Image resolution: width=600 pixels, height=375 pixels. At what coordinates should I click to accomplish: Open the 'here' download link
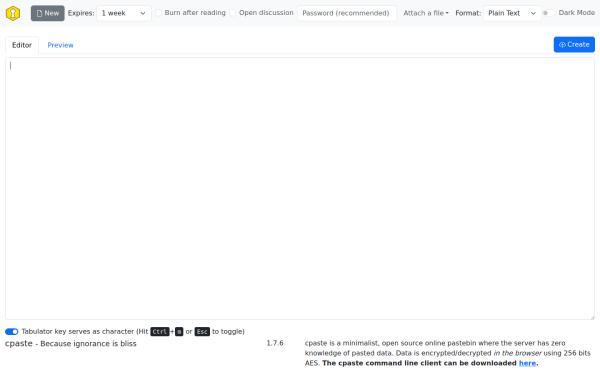point(527,363)
